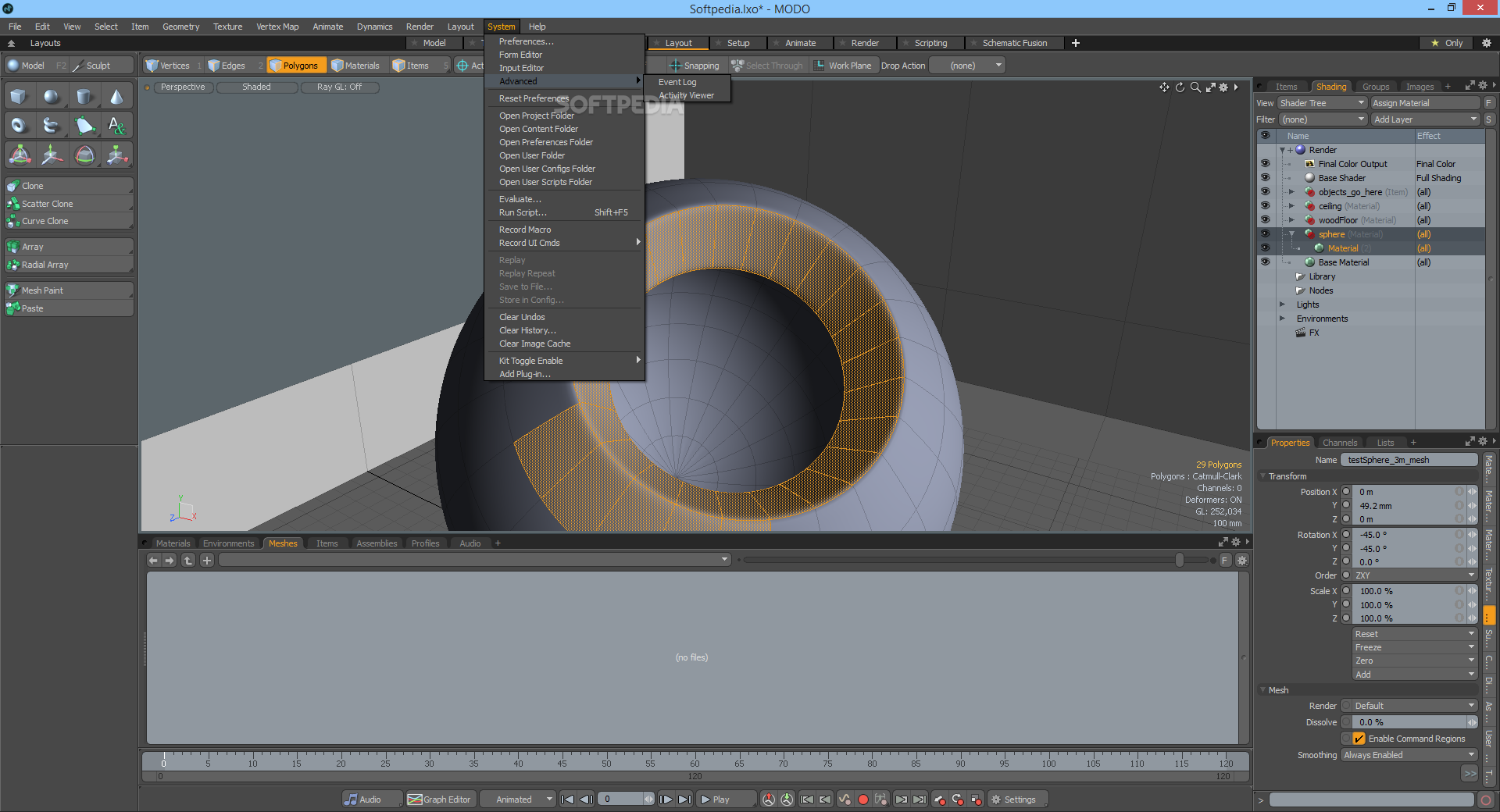Click the Radial Array tool
The width and height of the screenshot is (1500, 812).
(69, 265)
